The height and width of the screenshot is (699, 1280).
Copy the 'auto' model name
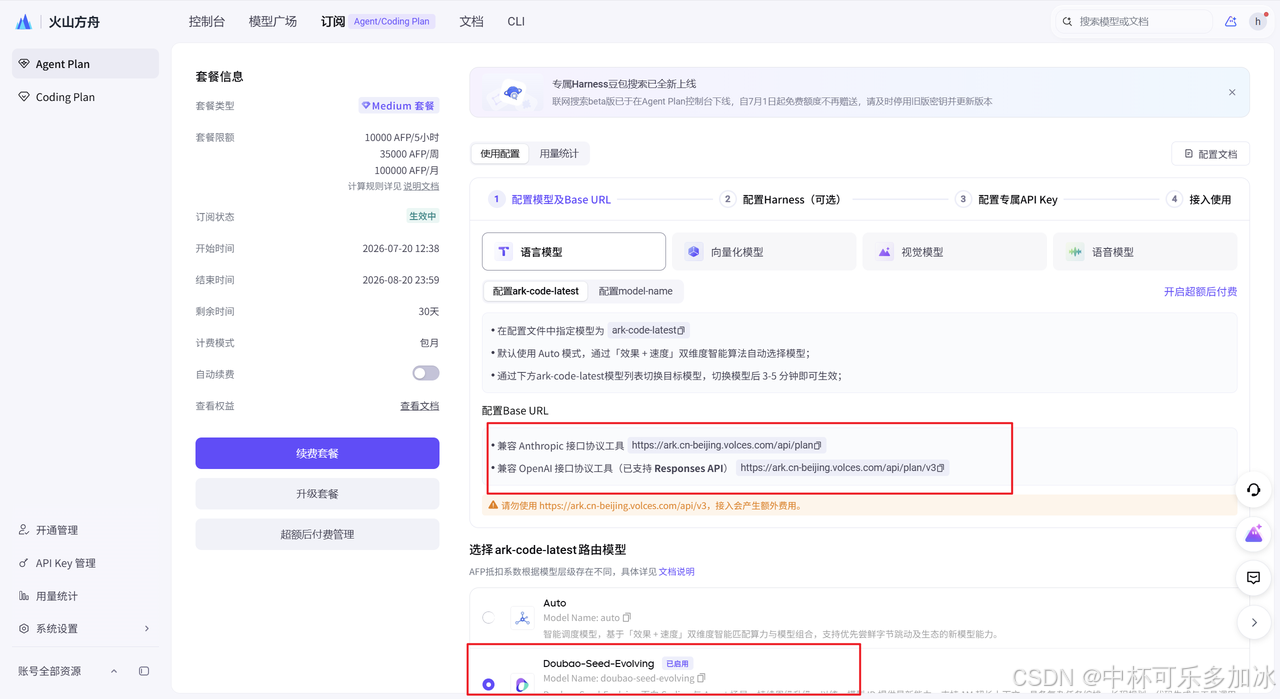(x=627, y=617)
